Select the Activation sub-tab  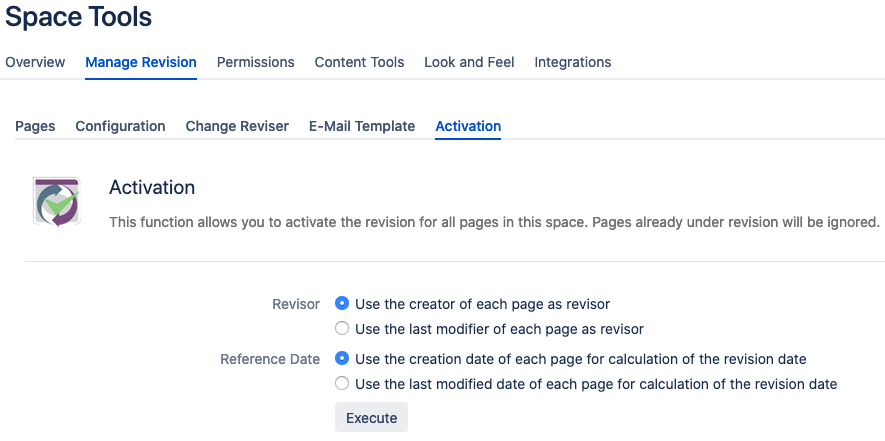pos(468,126)
